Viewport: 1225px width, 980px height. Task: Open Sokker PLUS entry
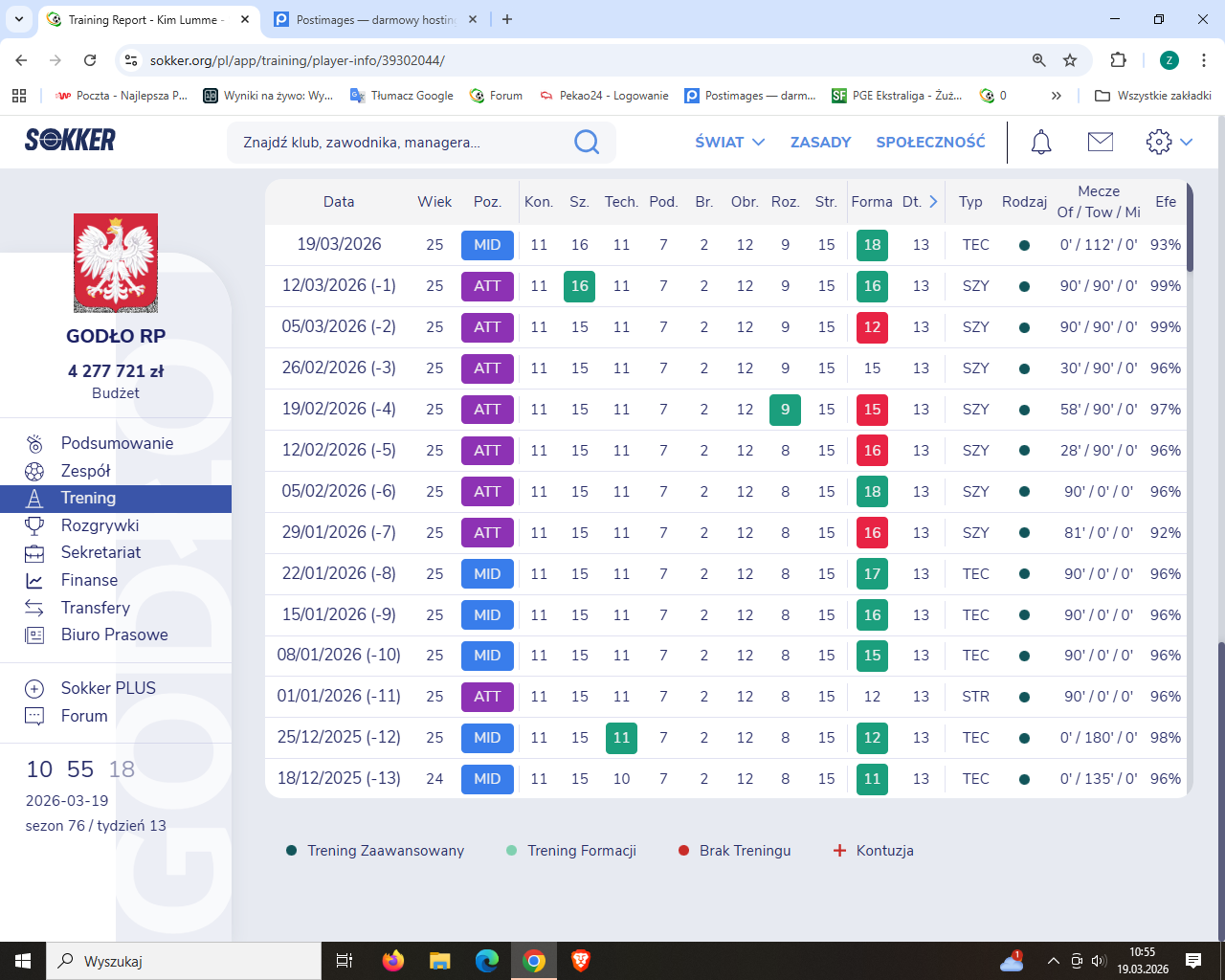click(108, 688)
